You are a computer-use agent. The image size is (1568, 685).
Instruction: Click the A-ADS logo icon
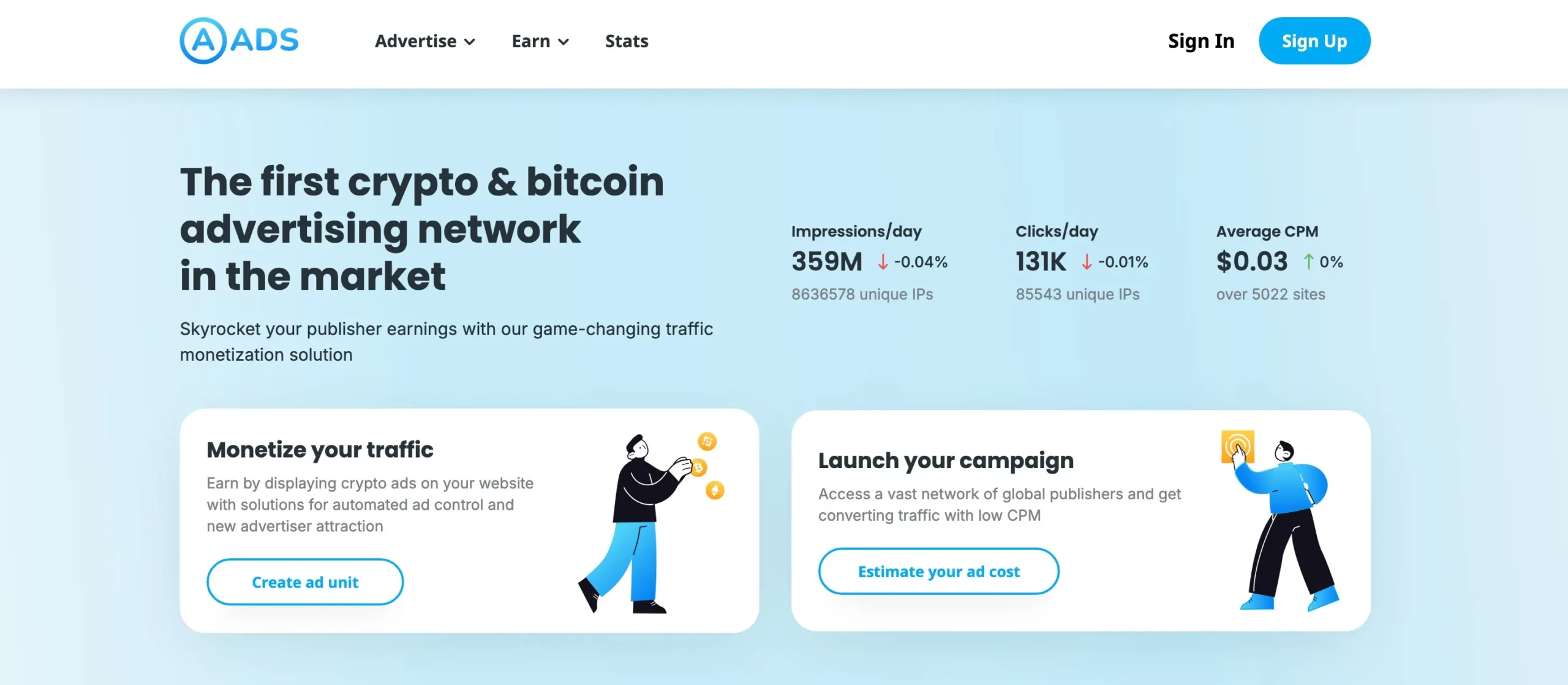click(203, 41)
